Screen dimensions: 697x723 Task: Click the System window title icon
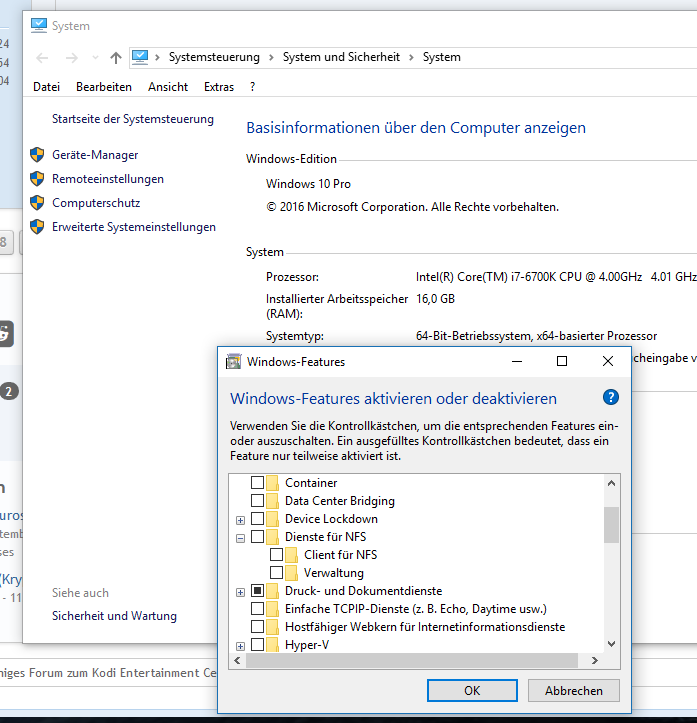tap(39, 26)
